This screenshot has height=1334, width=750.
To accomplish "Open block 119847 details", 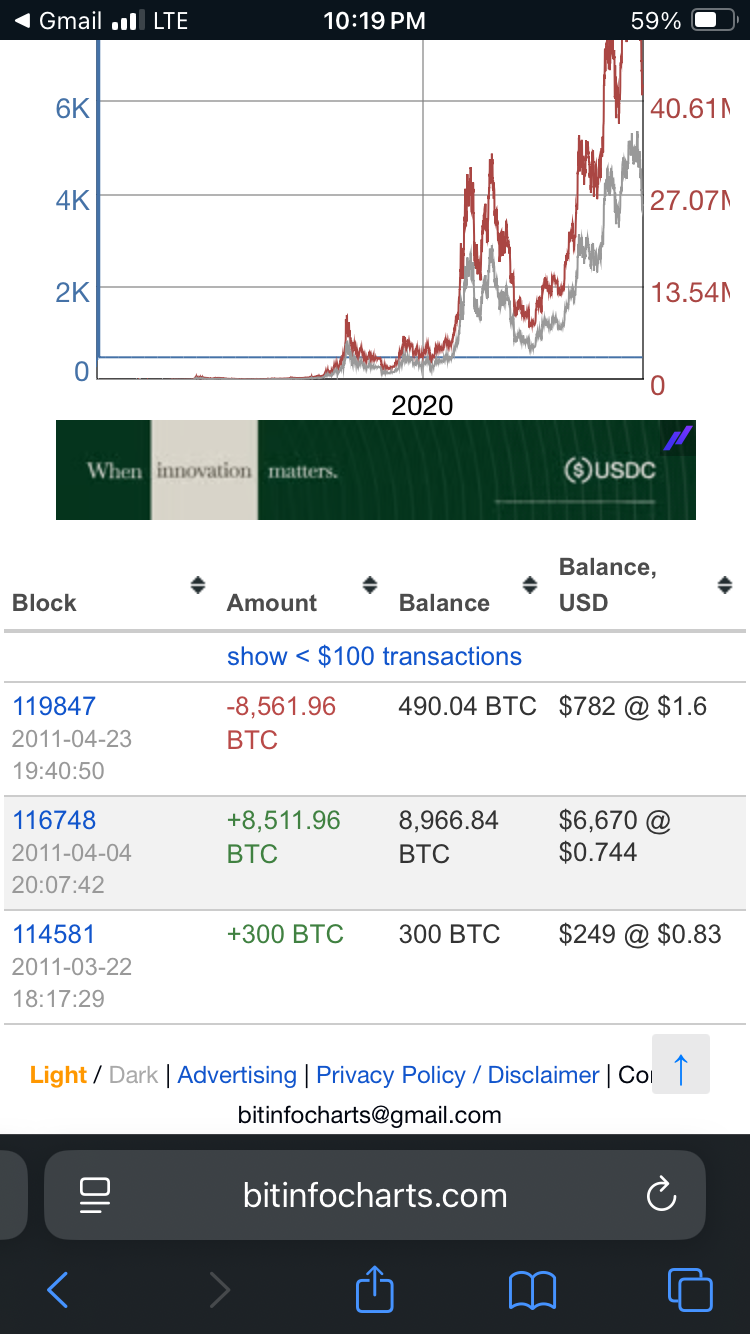I will coord(54,706).
